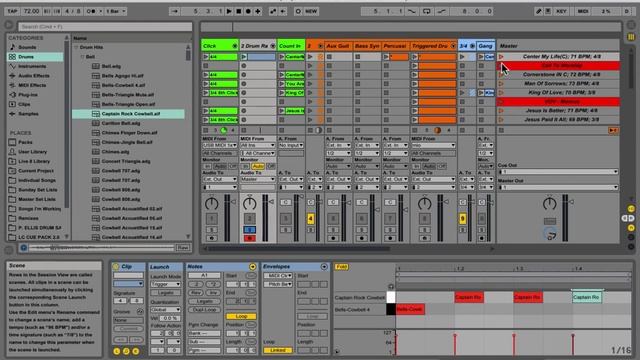
Task: Launch Center My Life scene
Action: 501,57
